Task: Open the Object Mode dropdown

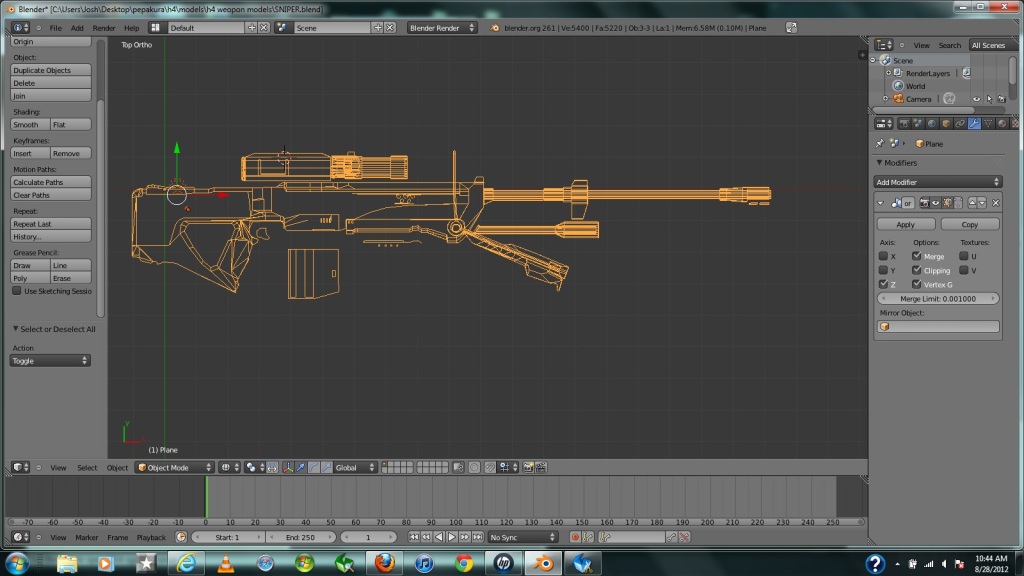Action: click(x=175, y=468)
